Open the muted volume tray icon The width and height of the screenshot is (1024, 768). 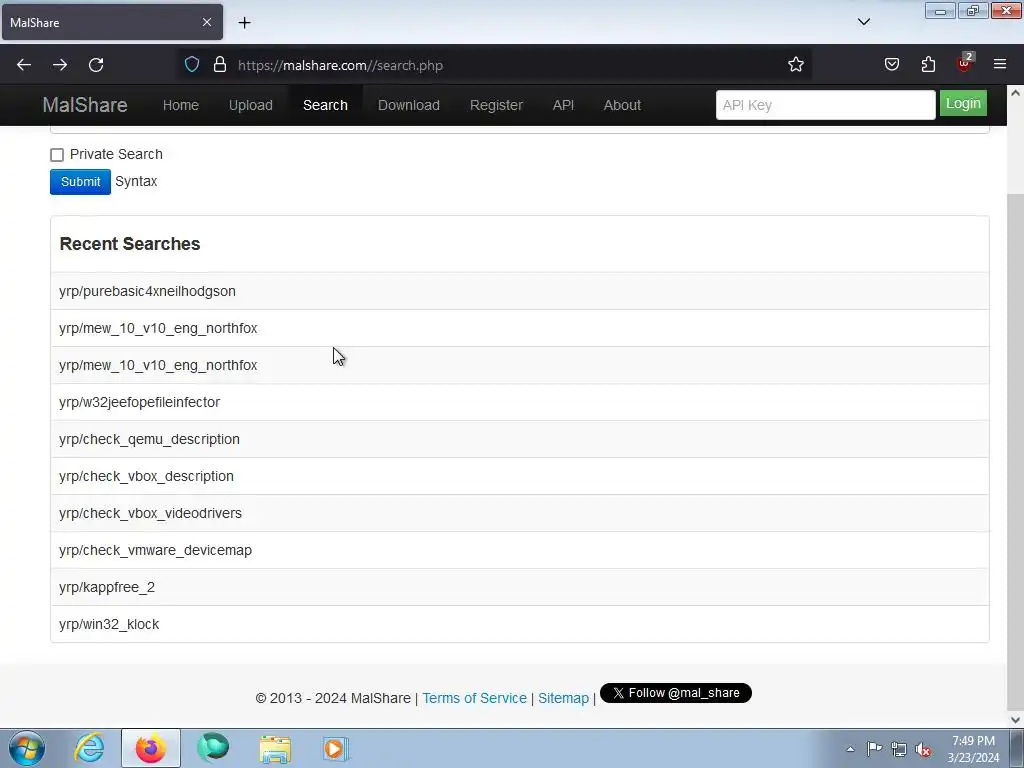(x=923, y=749)
